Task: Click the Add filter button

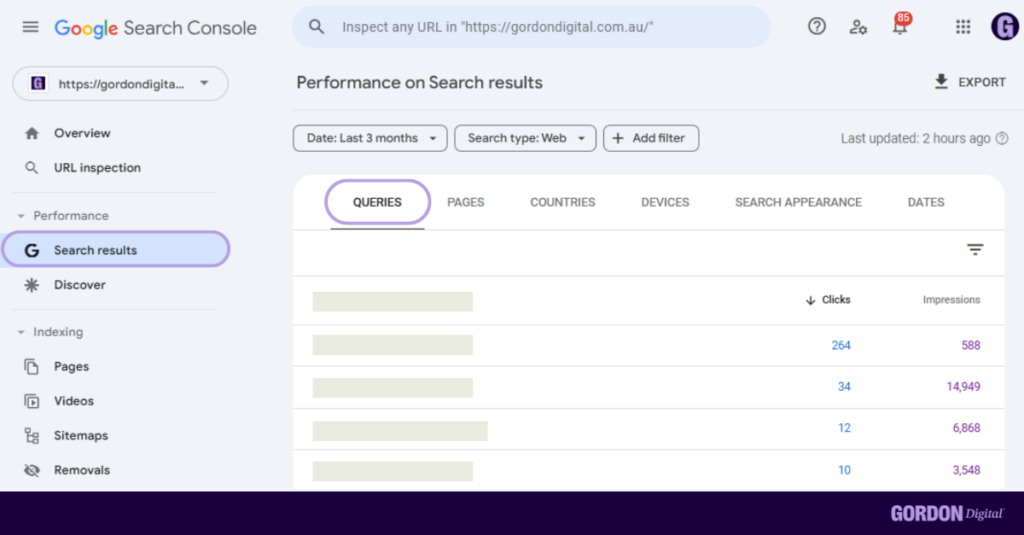Action: [651, 138]
